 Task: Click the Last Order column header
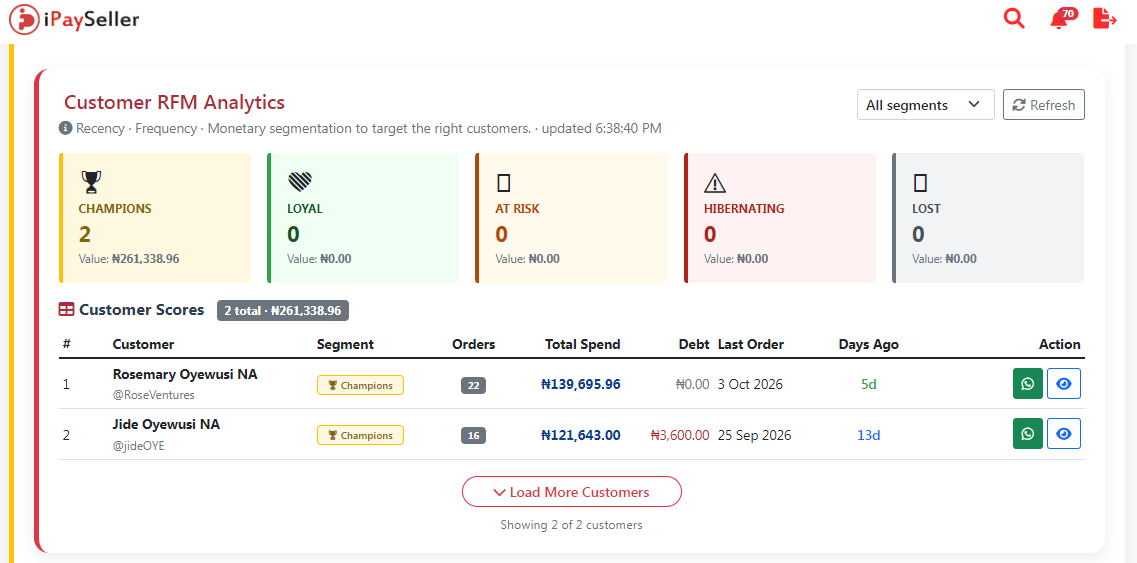point(751,345)
